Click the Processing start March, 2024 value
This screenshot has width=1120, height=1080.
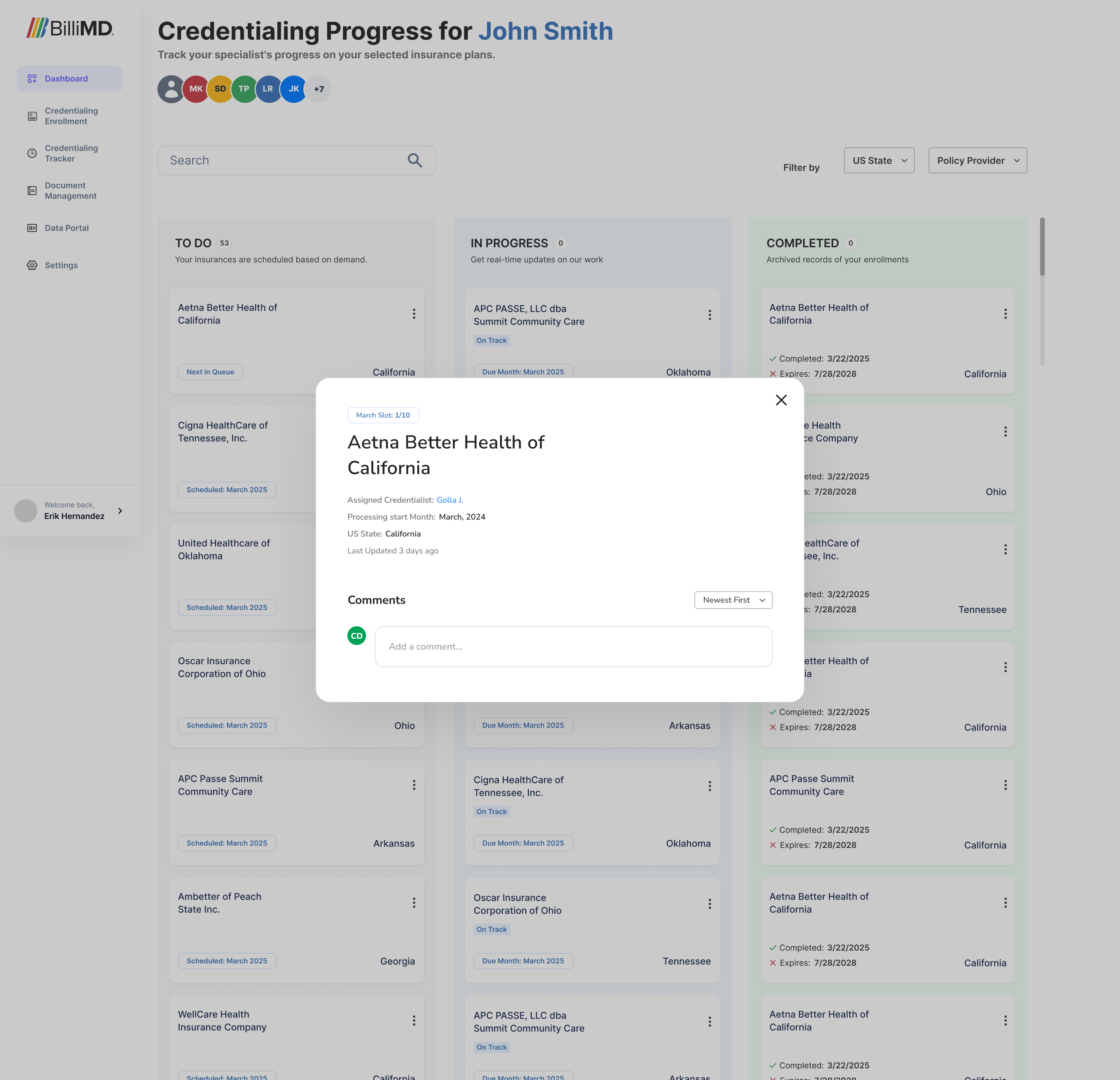click(x=462, y=517)
